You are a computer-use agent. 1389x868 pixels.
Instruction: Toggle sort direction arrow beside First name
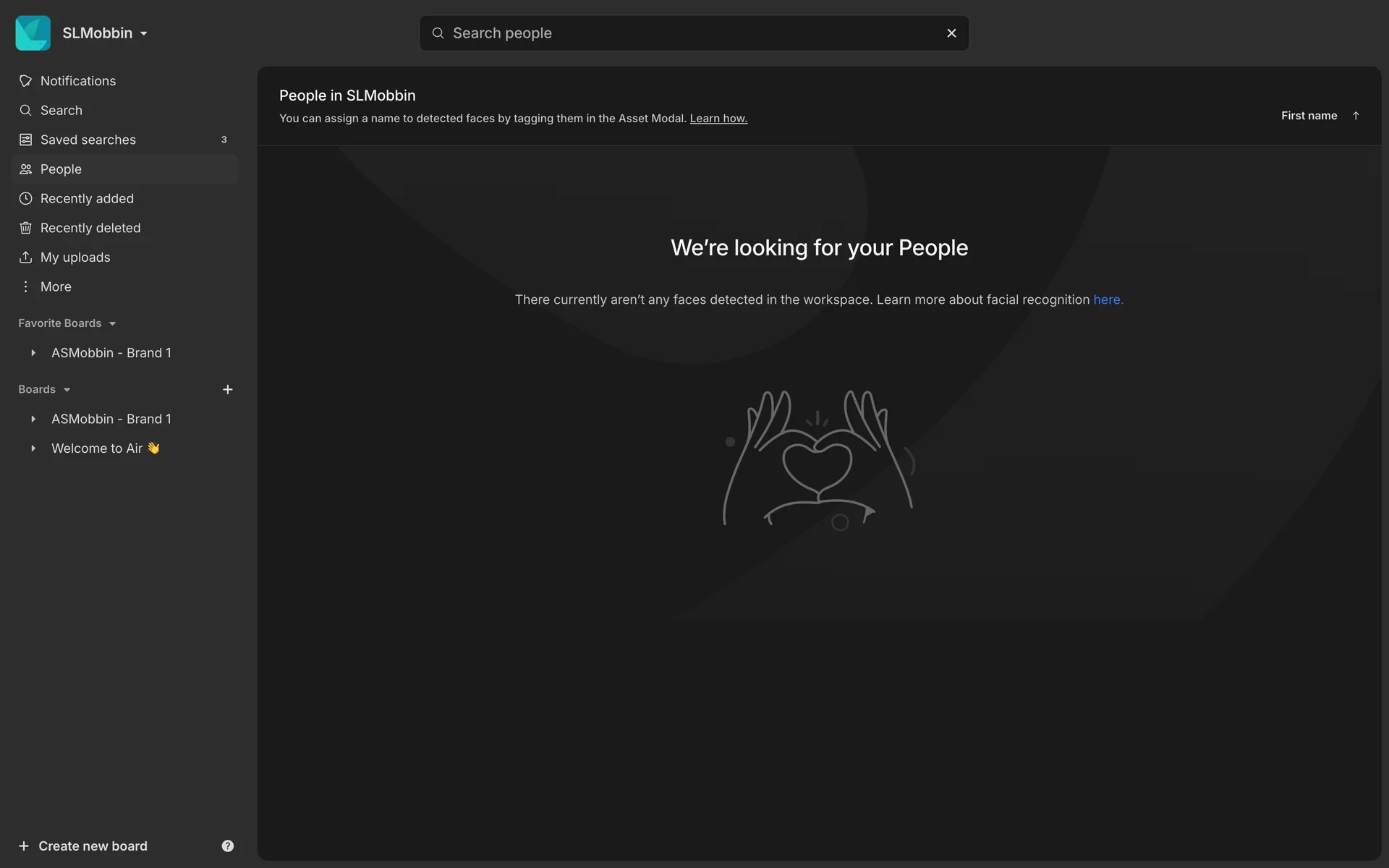(1356, 116)
